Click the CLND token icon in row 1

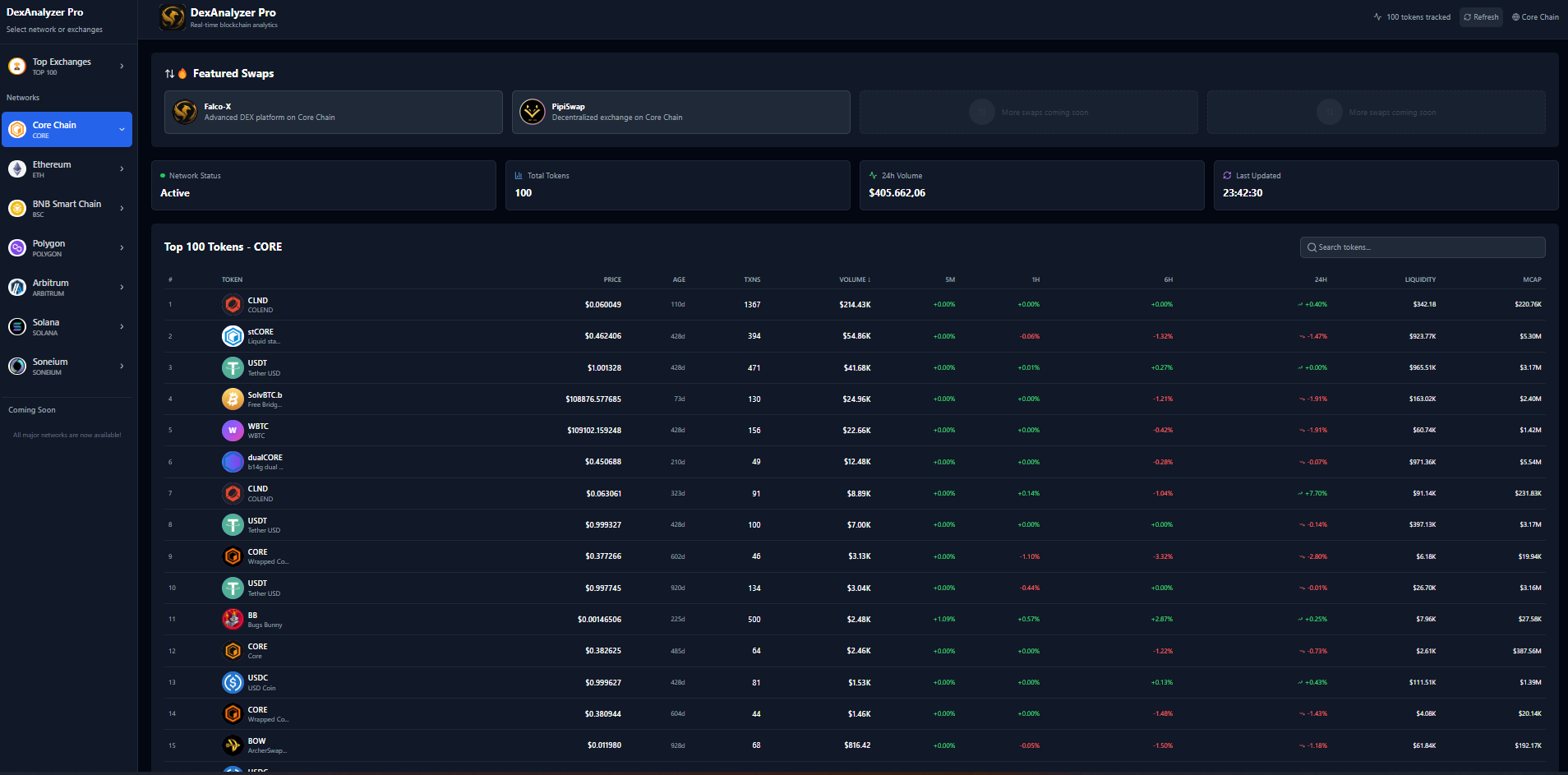233,304
